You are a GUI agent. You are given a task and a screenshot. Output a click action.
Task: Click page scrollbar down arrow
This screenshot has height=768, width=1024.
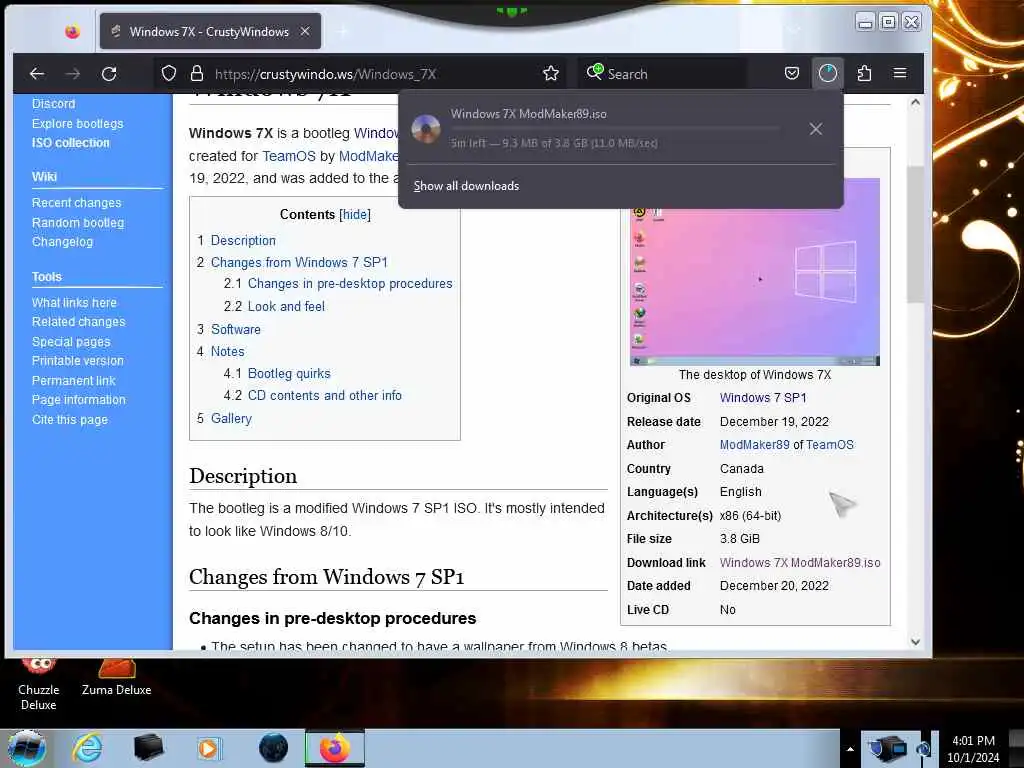click(x=916, y=642)
